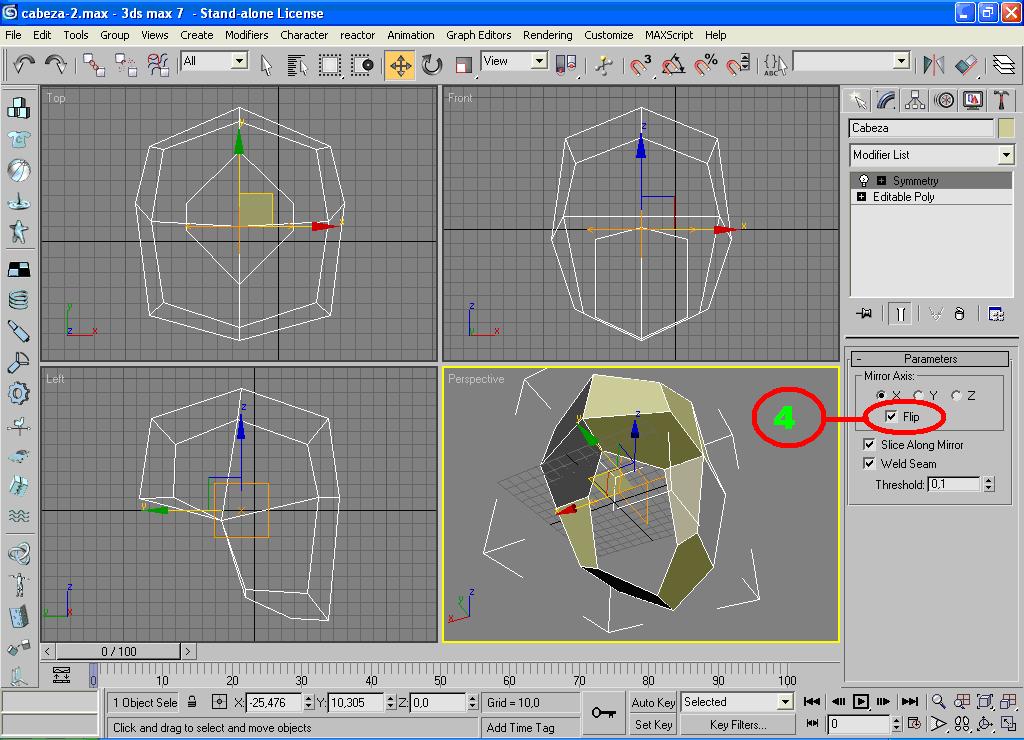Open the Animation menu
Viewport: 1024px width, 740px height.
tap(410, 35)
